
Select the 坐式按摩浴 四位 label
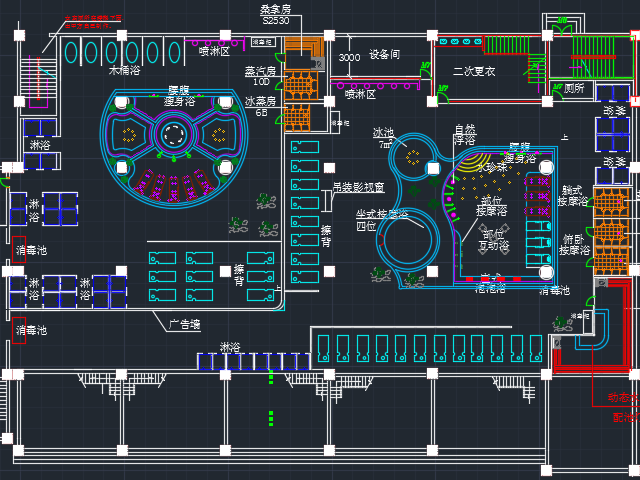point(382,220)
